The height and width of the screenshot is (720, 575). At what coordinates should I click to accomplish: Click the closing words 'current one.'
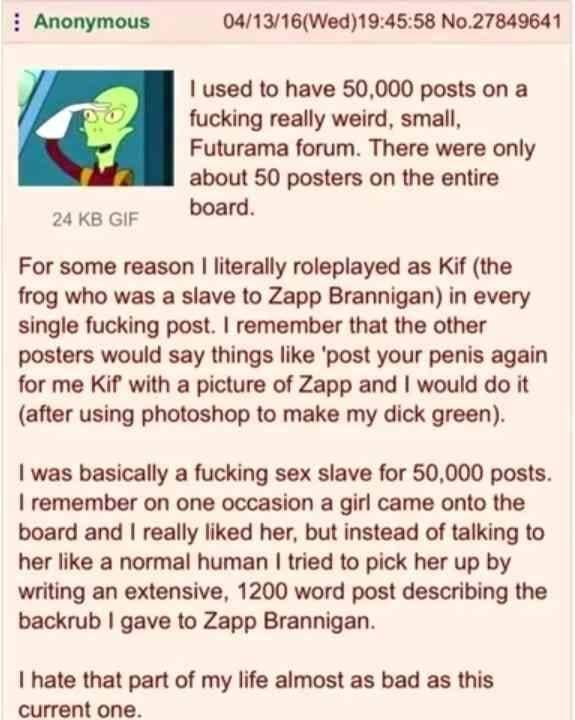80,710
